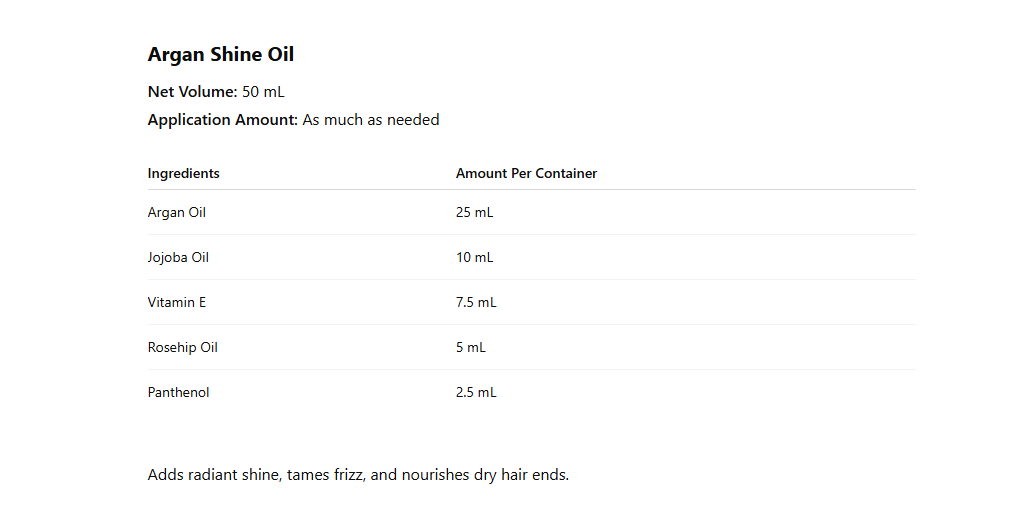The width and height of the screenshot is (1034, 526).
Task: Click the Net Volume label
Action: pyautogui.click(x=192, y=92)
